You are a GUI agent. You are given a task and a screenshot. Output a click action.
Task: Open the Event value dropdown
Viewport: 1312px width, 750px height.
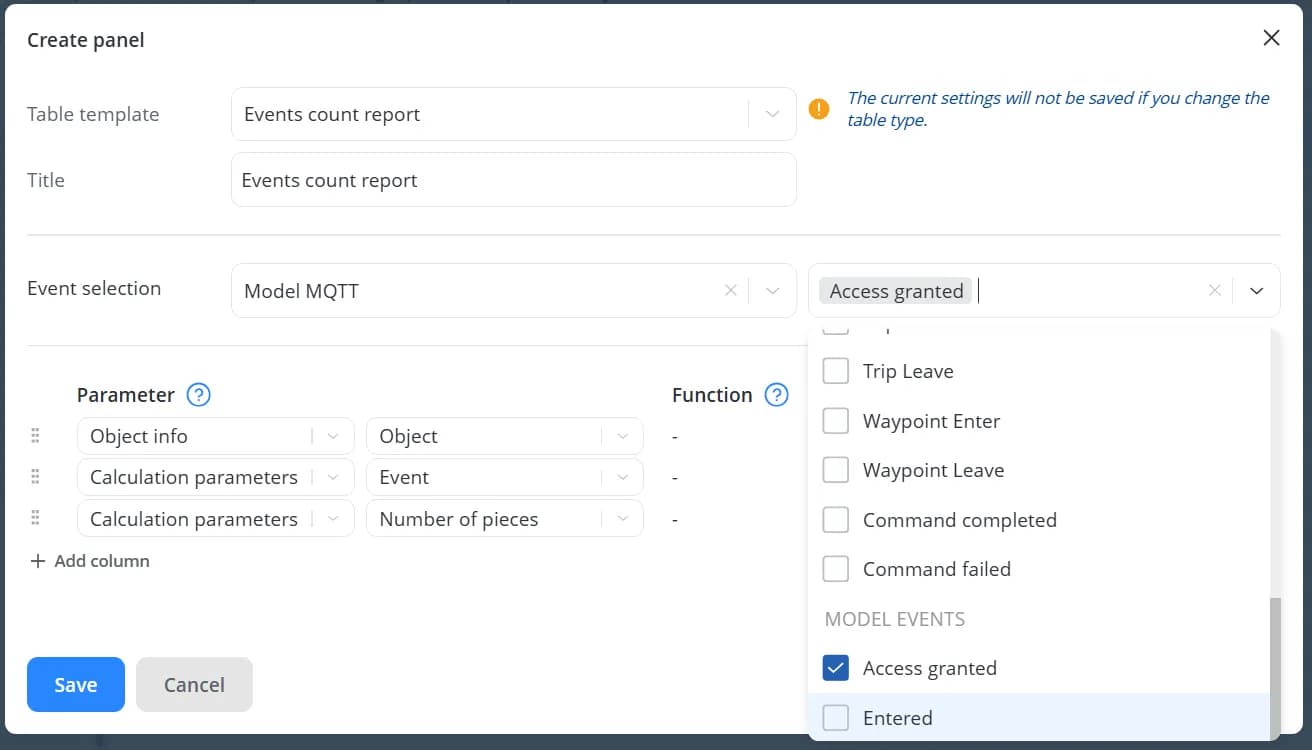click(505, 477)
